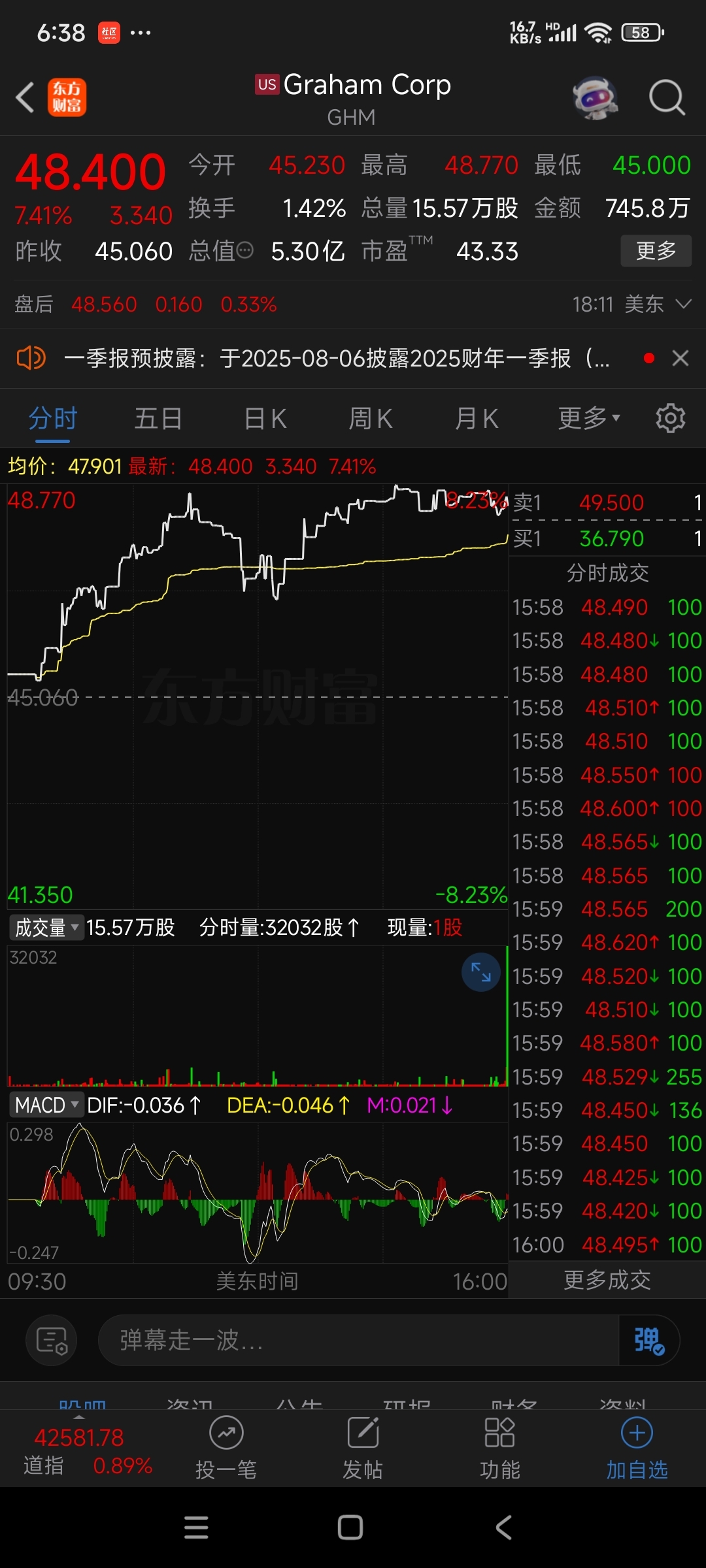The width and height of the screenshot is (706, 1568).
Task: Tap the Graham Corp title
Action: tap(367, 85)
